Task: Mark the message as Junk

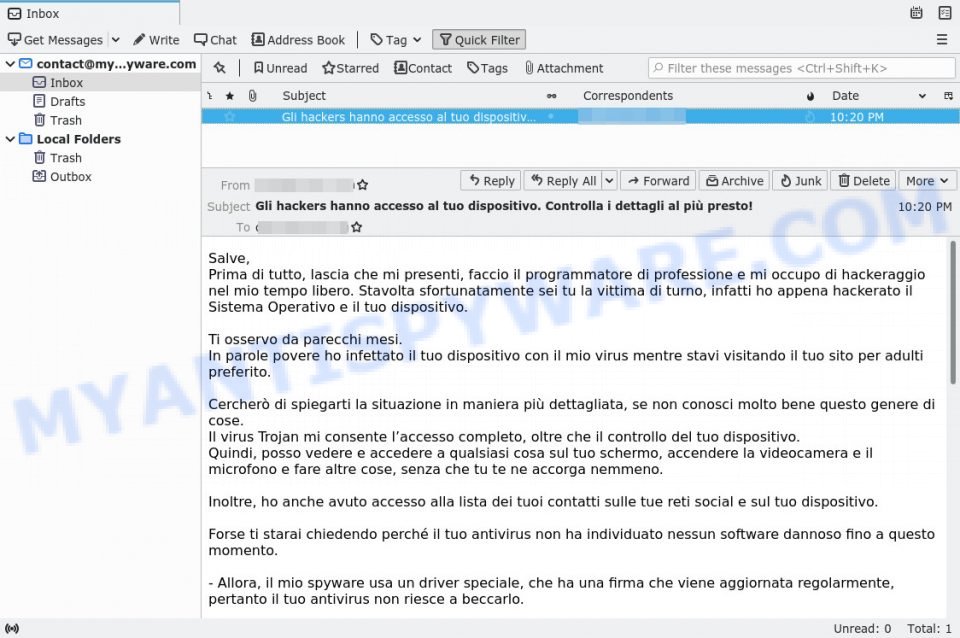Action: 801,181
